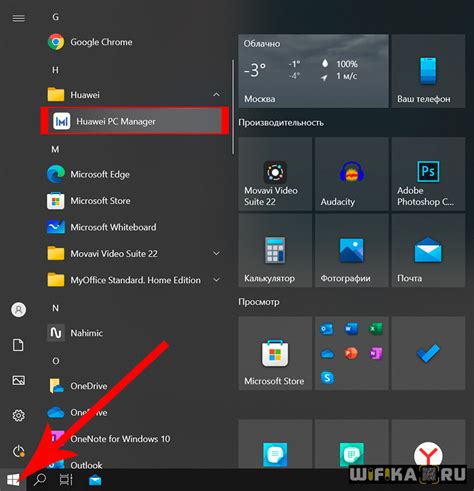The image size is (474, 491).
Task: Open the Почта tile
Action: tap(428, 250)
